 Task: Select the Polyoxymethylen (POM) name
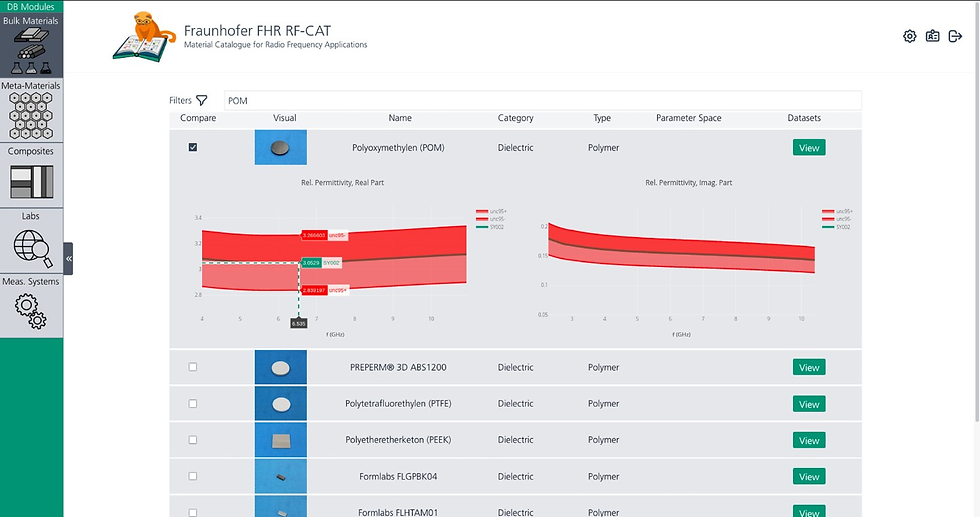click(398, 148)
